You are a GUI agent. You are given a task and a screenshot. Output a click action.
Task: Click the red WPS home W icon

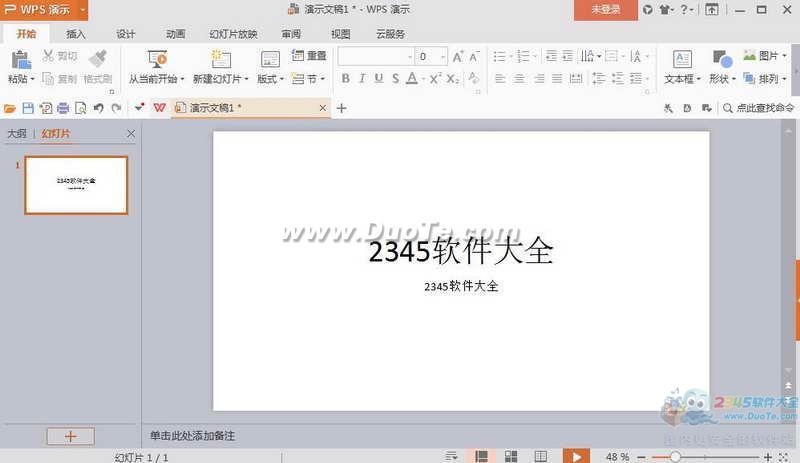click(x=160, y=108)
